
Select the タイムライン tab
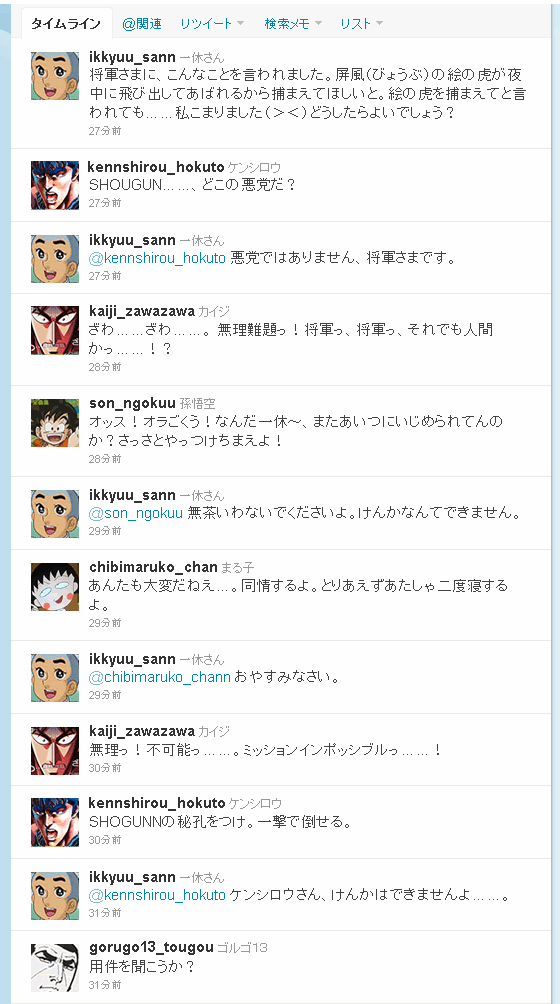(x=67, y=24)
